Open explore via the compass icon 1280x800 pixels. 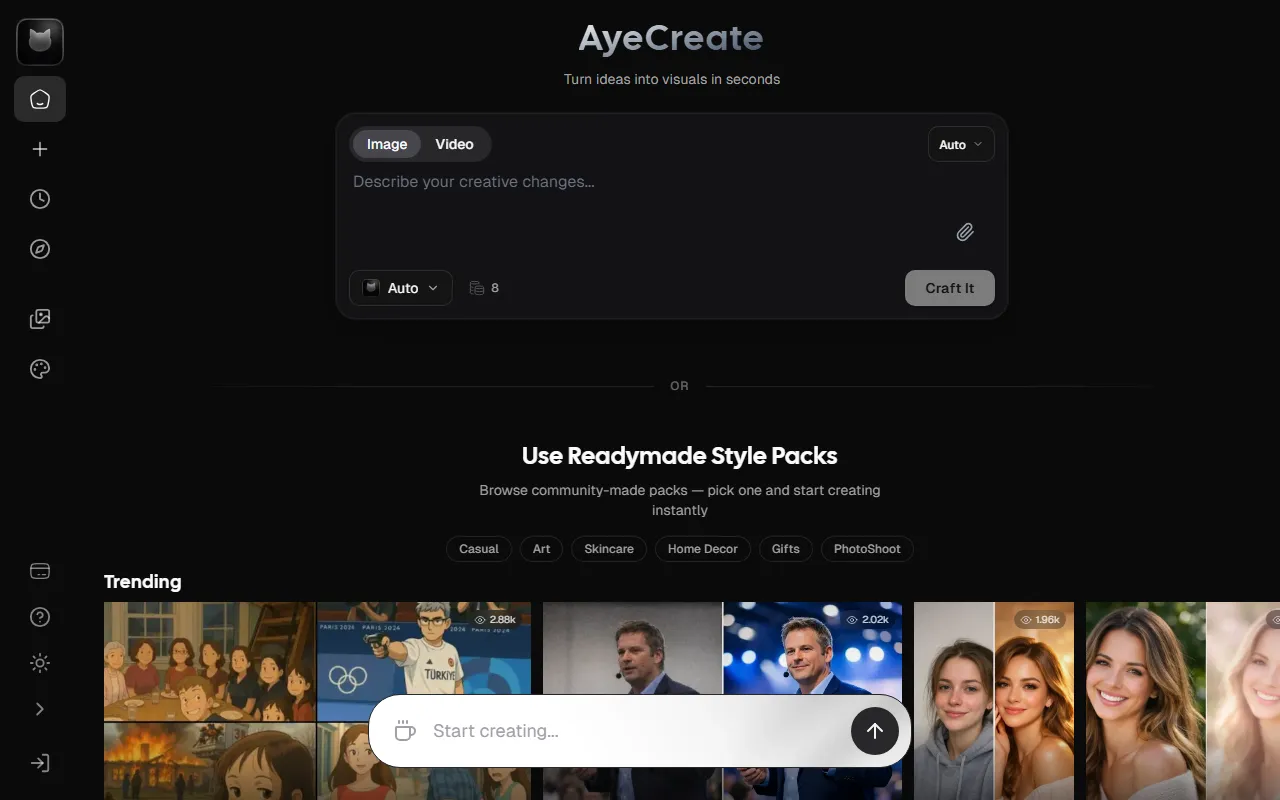[40, 249]
